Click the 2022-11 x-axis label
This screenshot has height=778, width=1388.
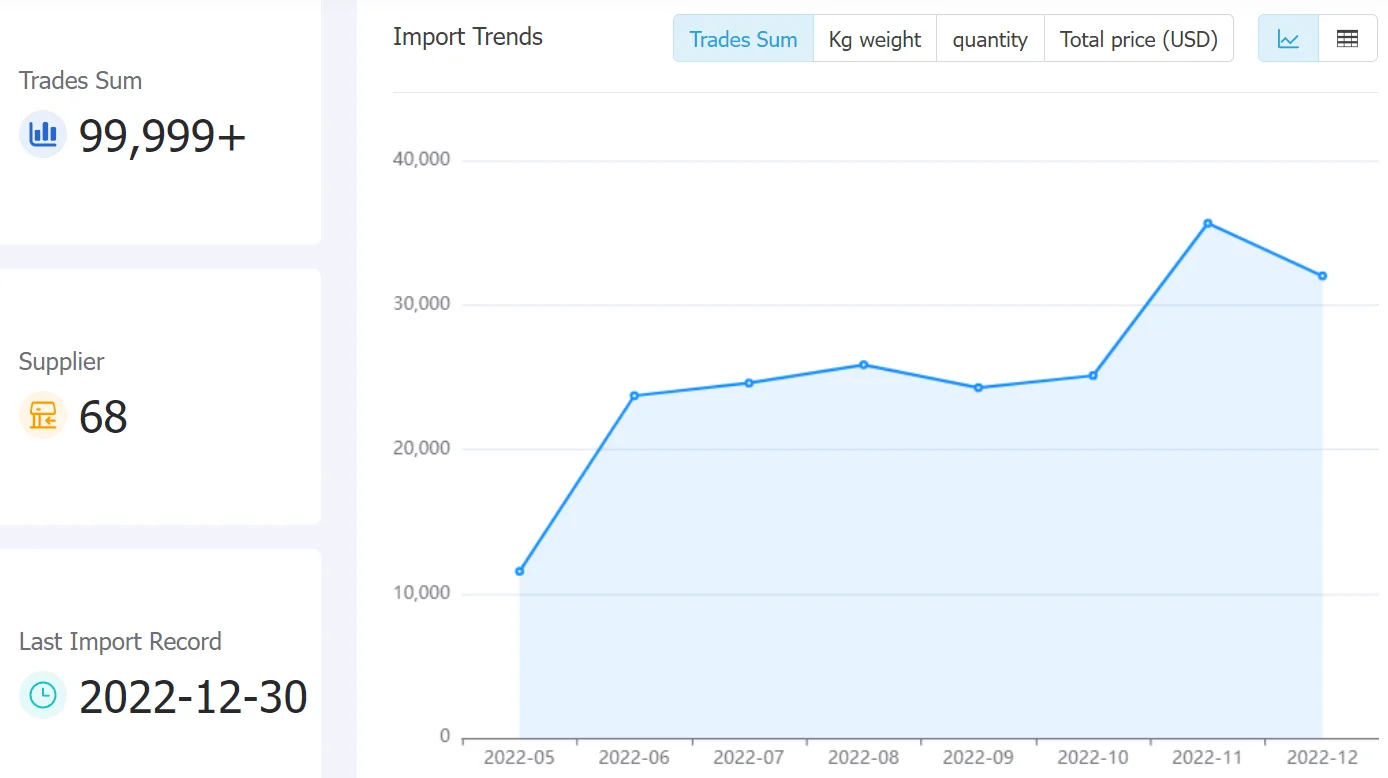click(1208, 757)
